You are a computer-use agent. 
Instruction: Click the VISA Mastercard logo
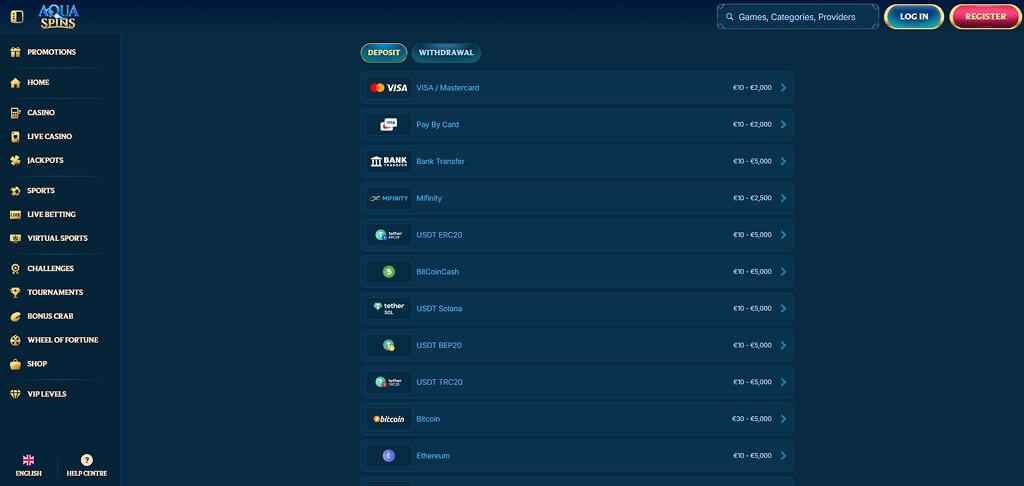[x=389, y=88]
